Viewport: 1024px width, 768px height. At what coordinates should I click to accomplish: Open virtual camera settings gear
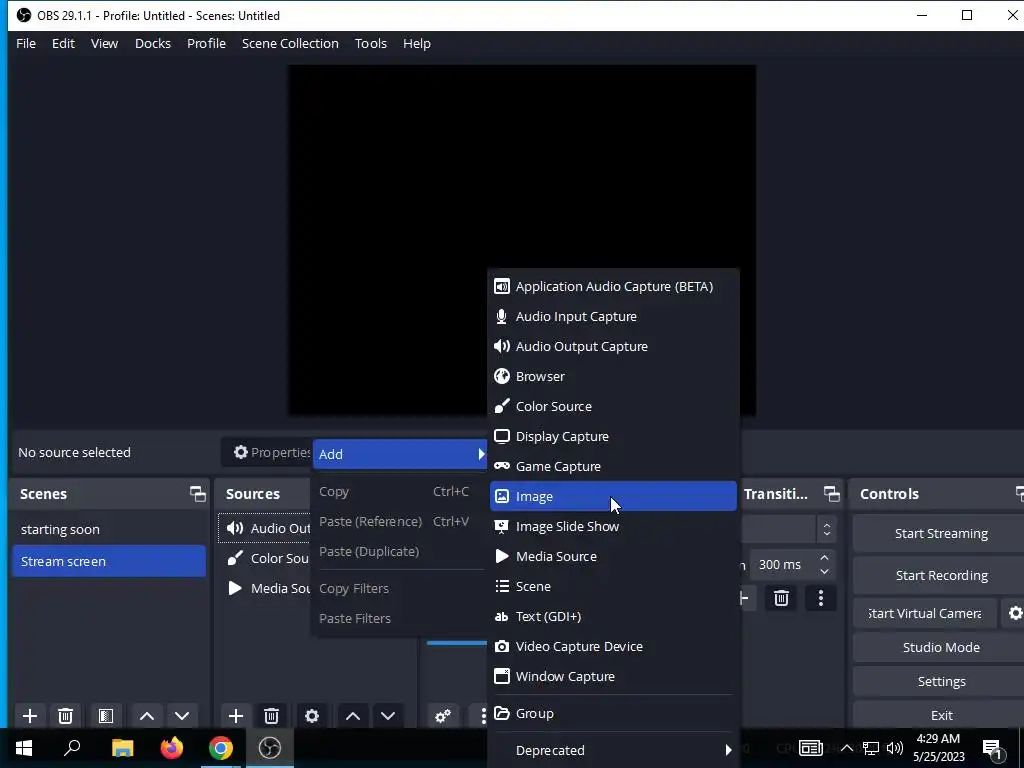(x=1015, y=613)
